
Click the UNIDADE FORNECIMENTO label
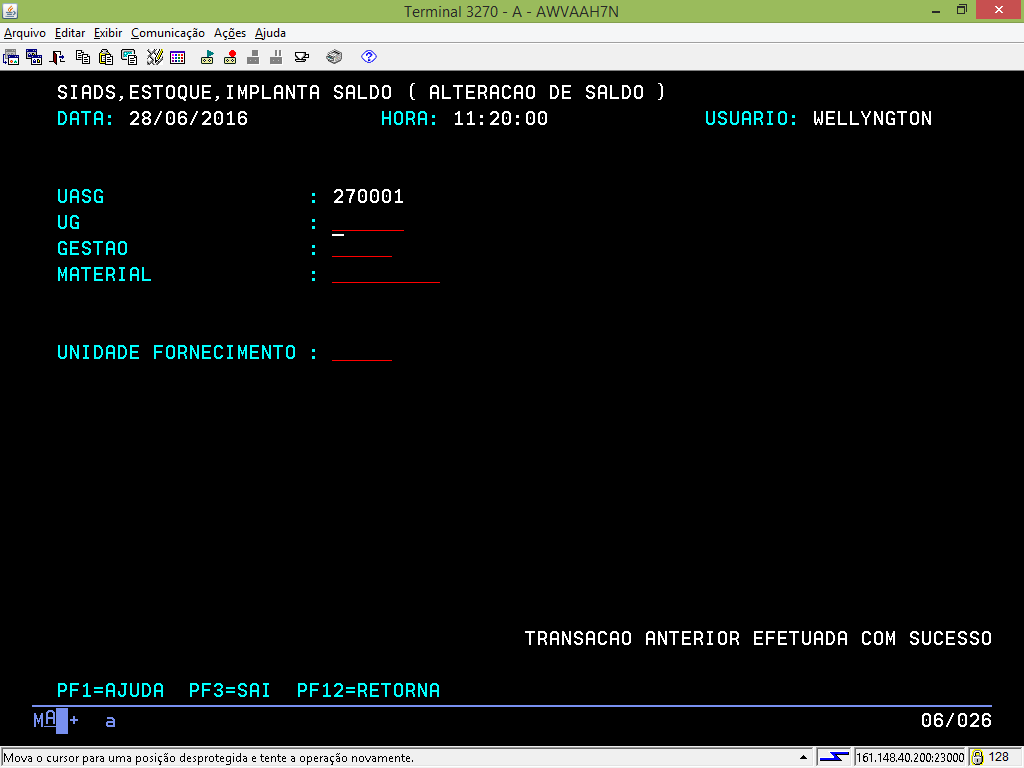point(176,353)
